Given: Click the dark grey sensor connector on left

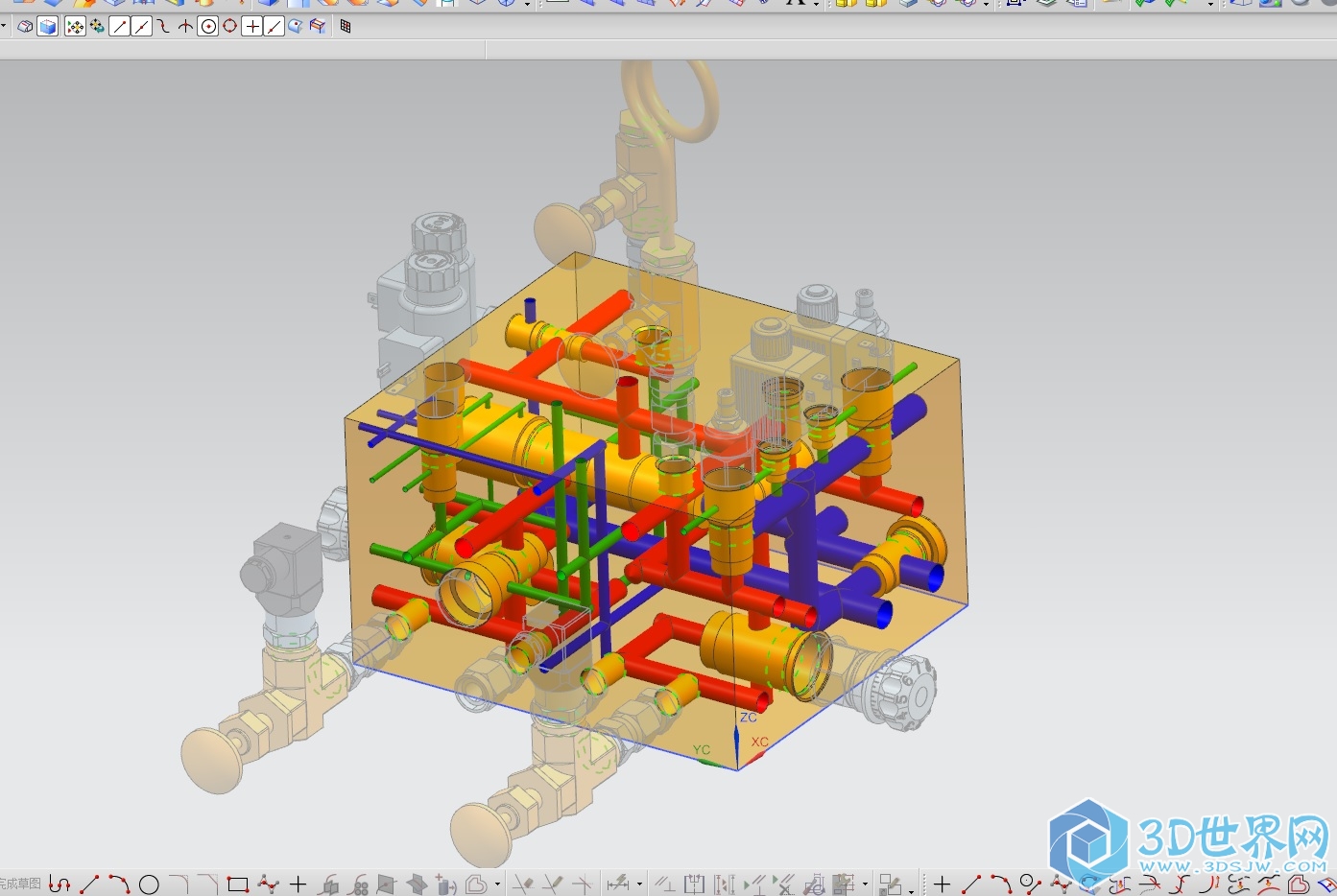Looking at the screenshot, I should click(x=281, y=571).
